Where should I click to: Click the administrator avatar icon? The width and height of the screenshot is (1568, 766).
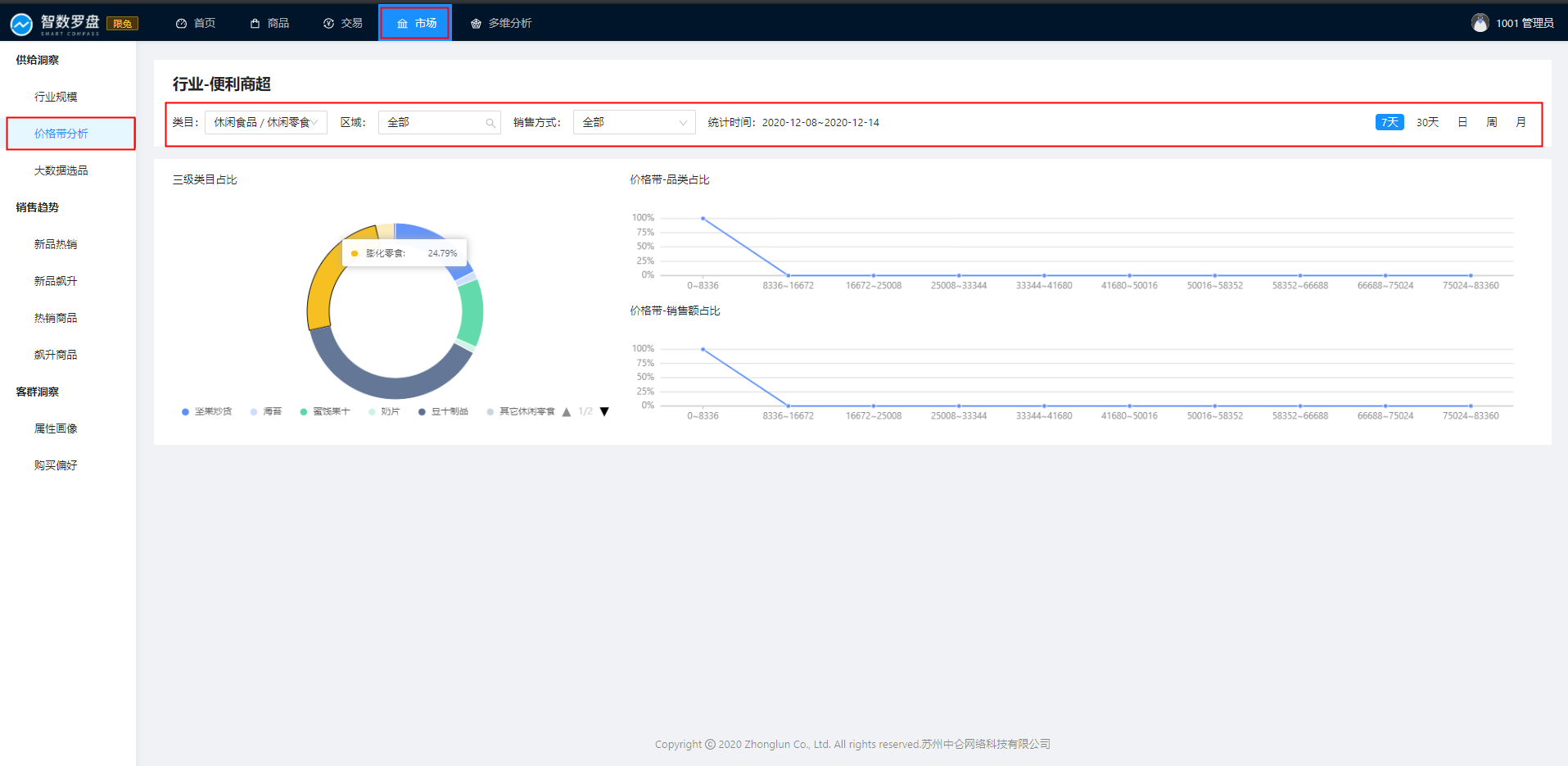point(1480,23)
